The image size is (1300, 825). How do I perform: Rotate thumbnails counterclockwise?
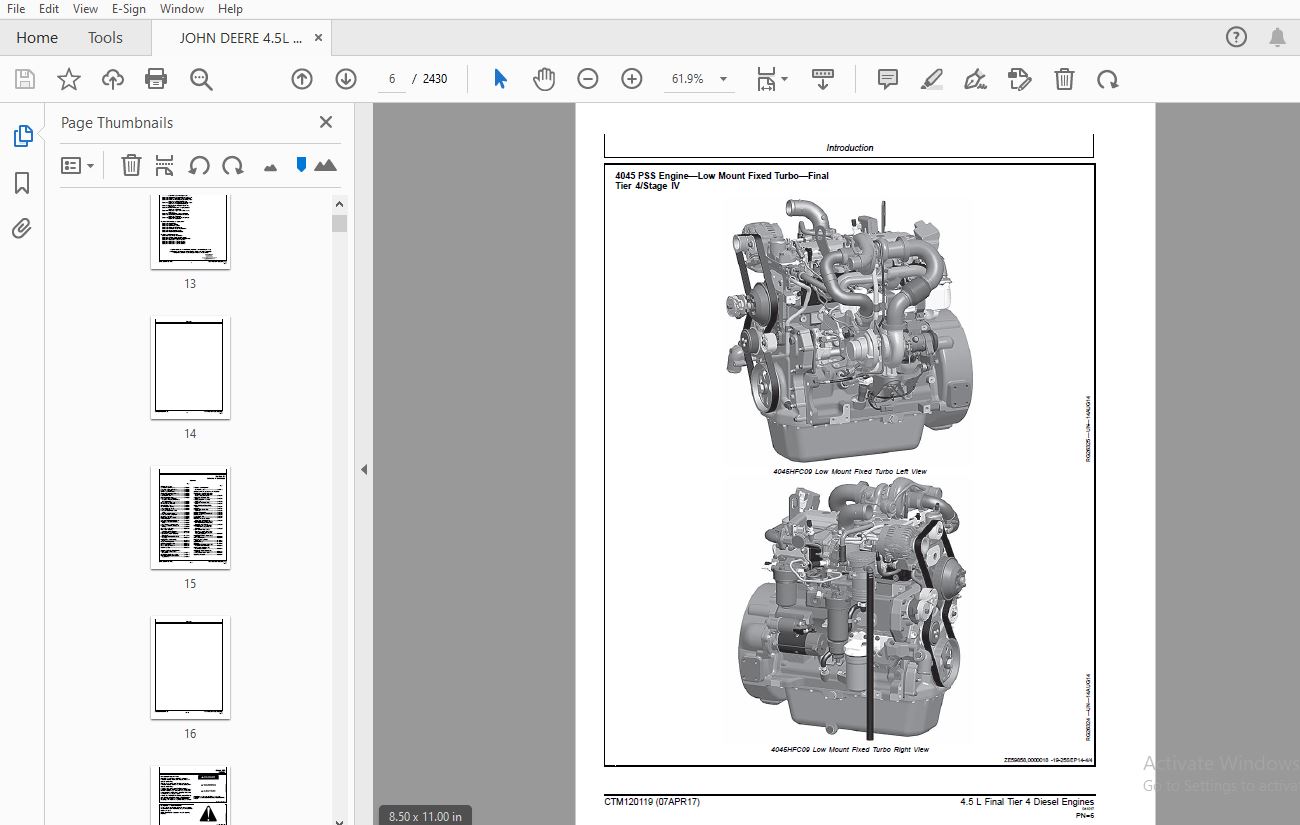point(199,166)
